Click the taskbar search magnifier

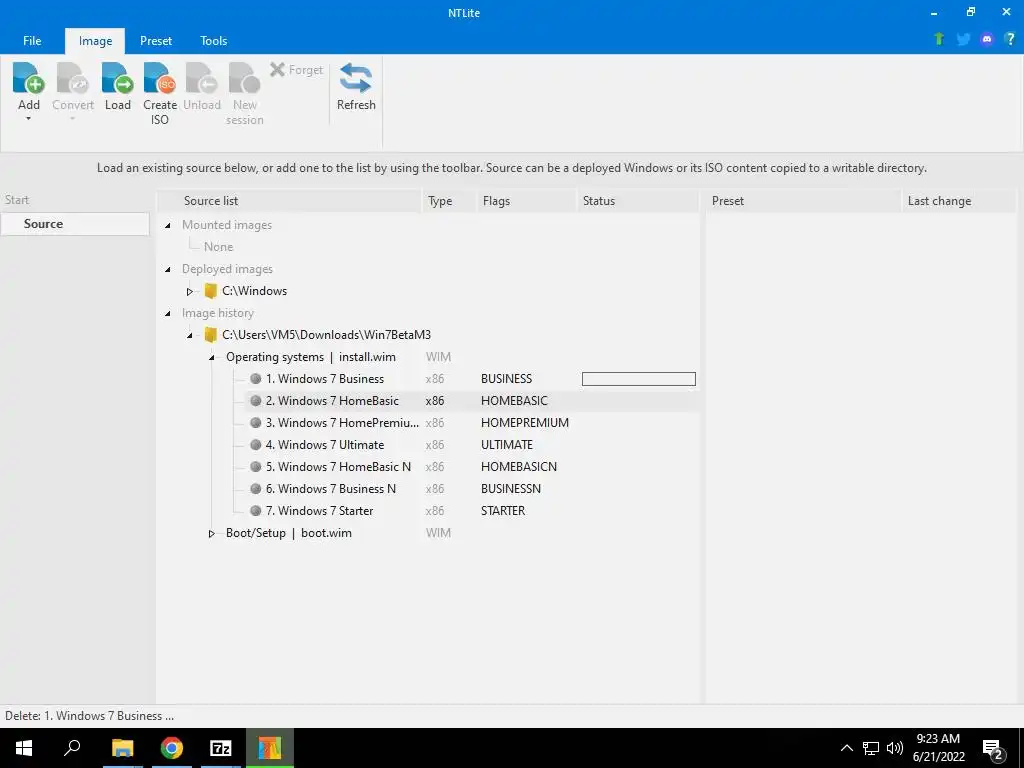[x=72, y=748]
